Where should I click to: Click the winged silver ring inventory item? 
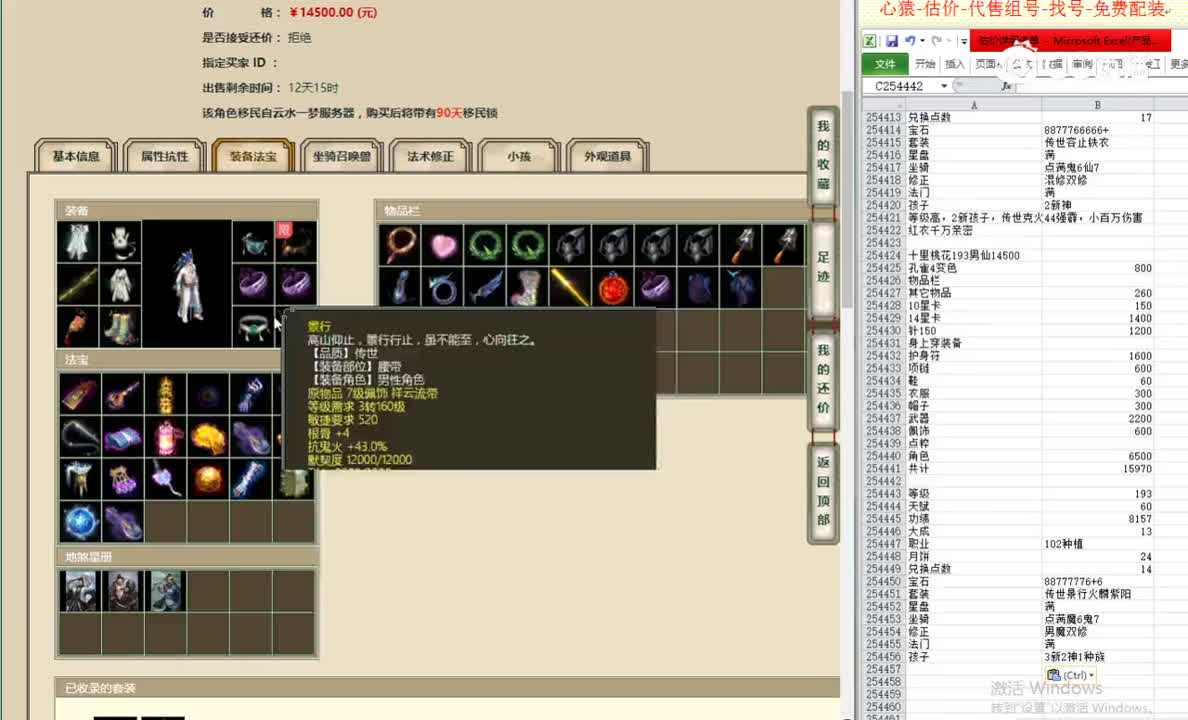442,288
